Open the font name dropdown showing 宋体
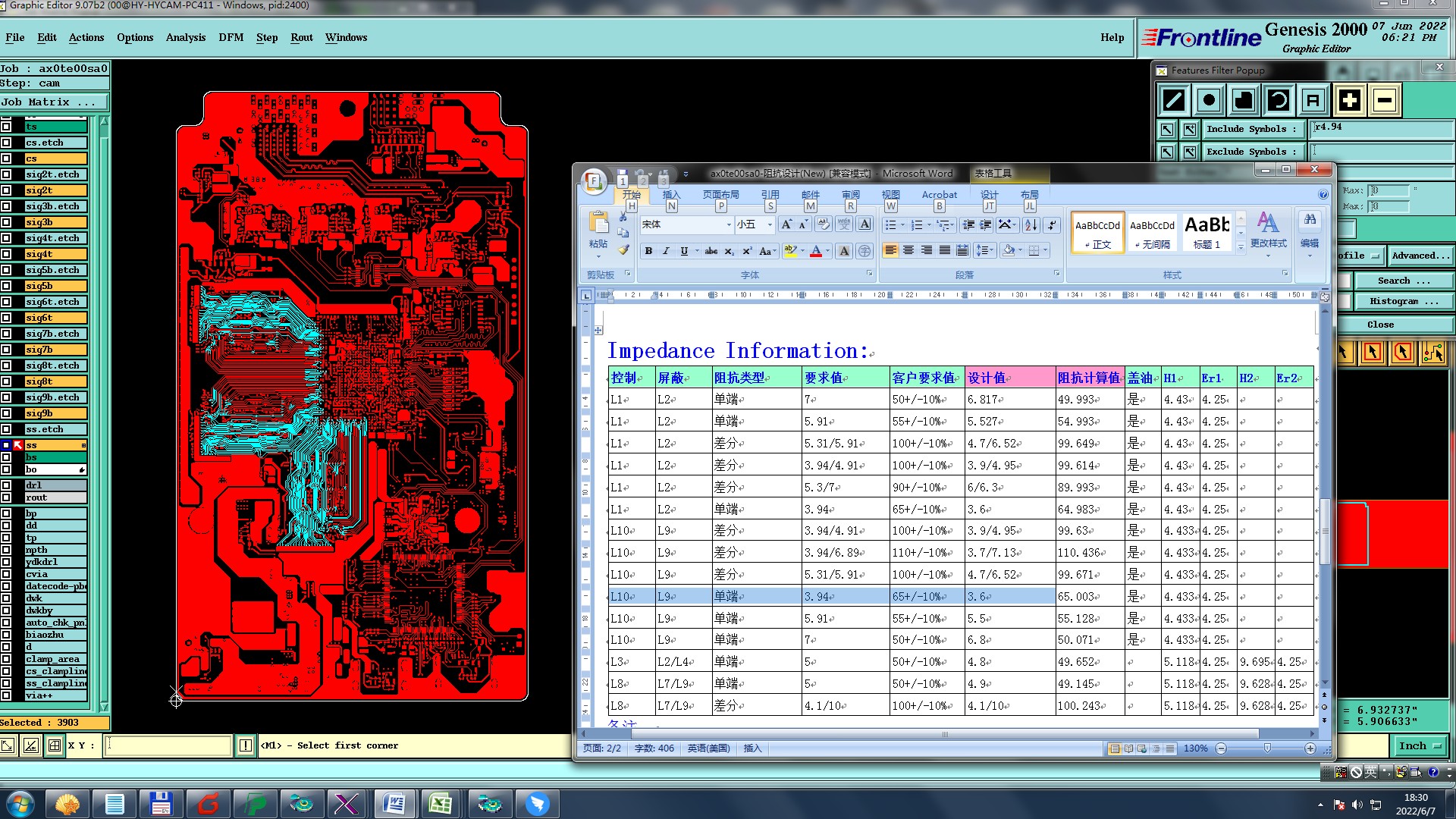 click(x=729, y=224)
